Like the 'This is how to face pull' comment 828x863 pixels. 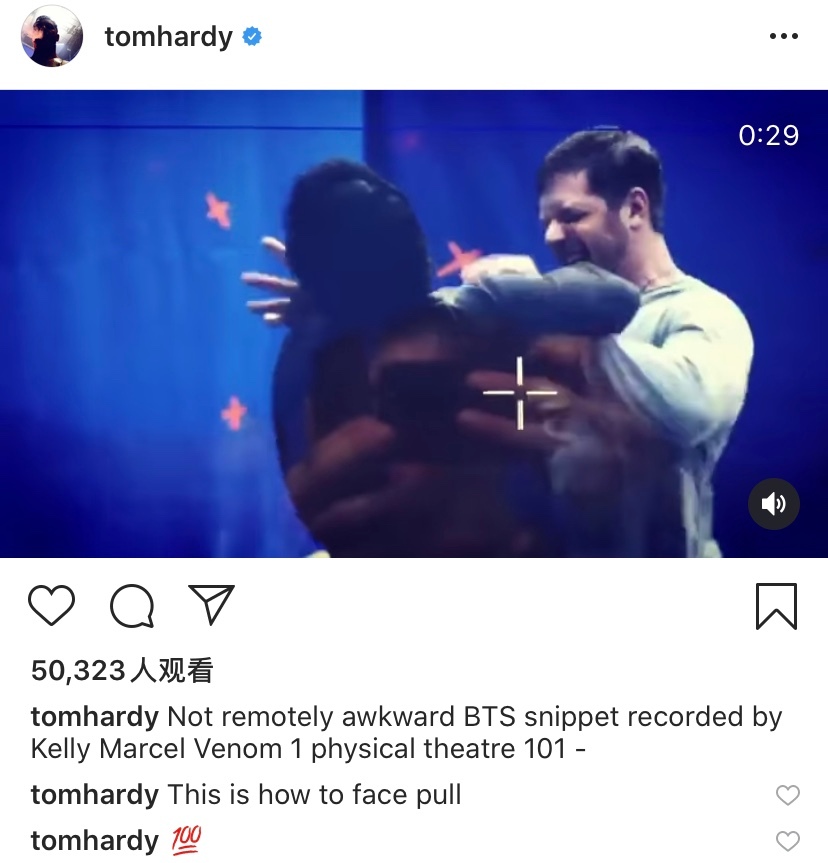coord(787,795)
